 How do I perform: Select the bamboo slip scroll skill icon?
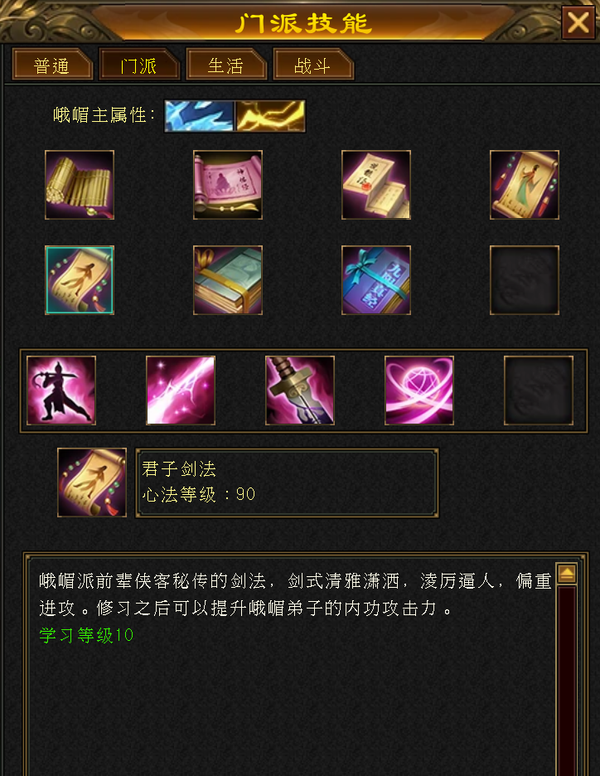[79, 185]
